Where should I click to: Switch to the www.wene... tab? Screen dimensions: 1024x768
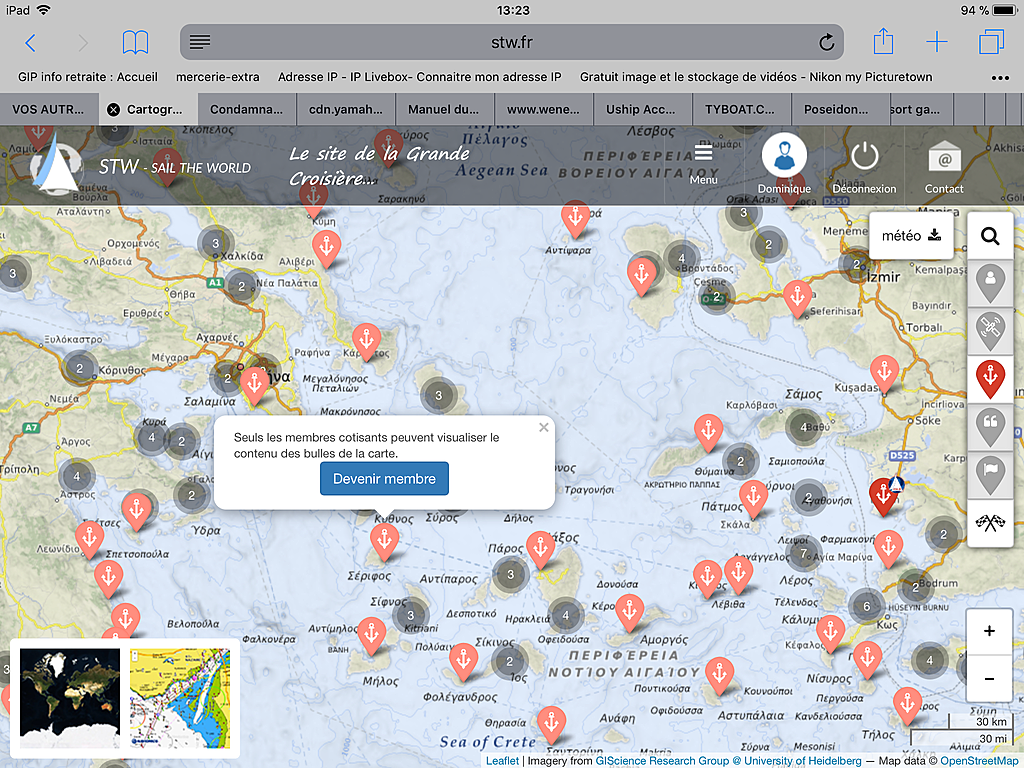pyautogui.click(x=543, y=110)
